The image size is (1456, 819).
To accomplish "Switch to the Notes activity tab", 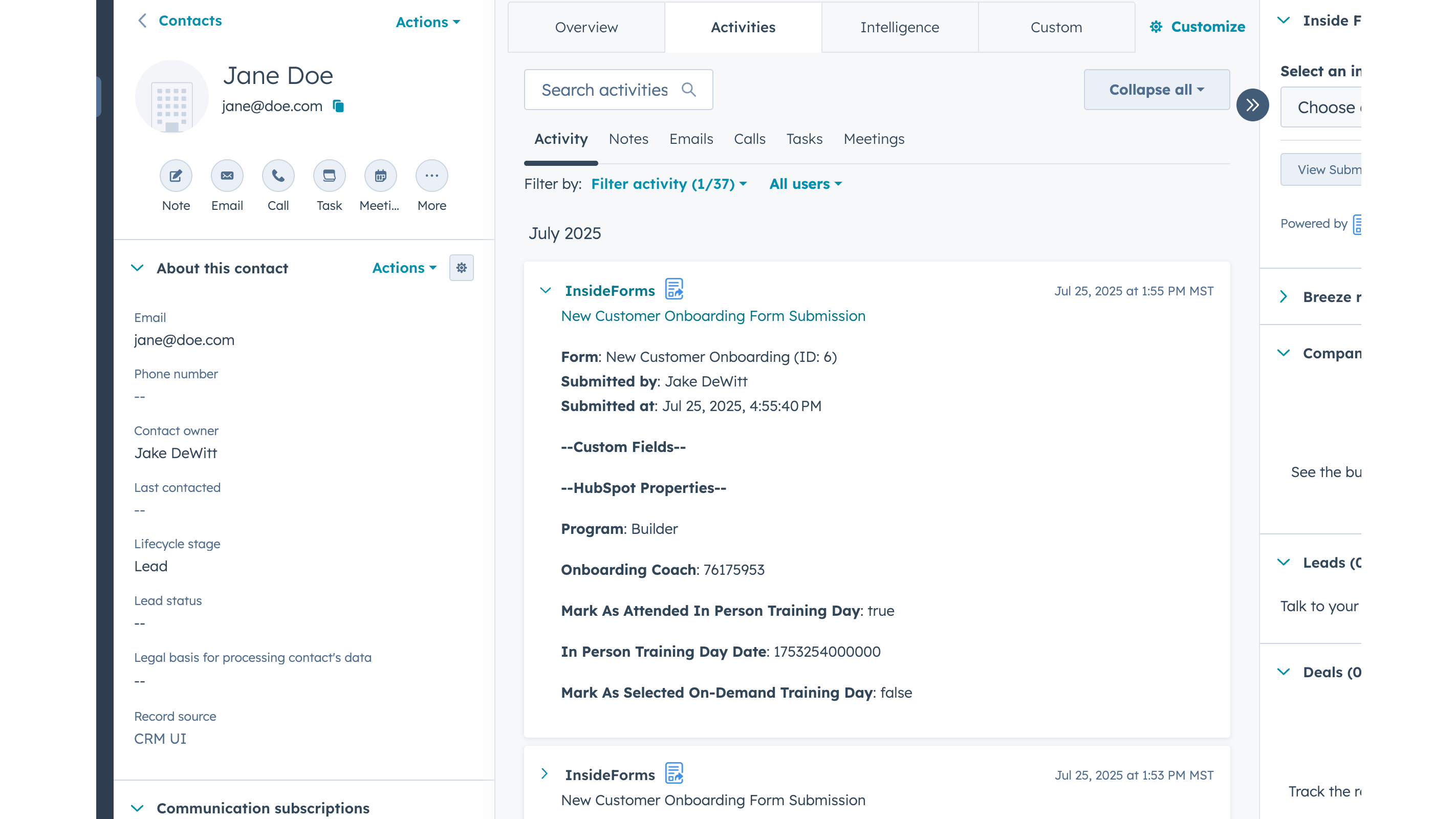I will pos(628,139).
